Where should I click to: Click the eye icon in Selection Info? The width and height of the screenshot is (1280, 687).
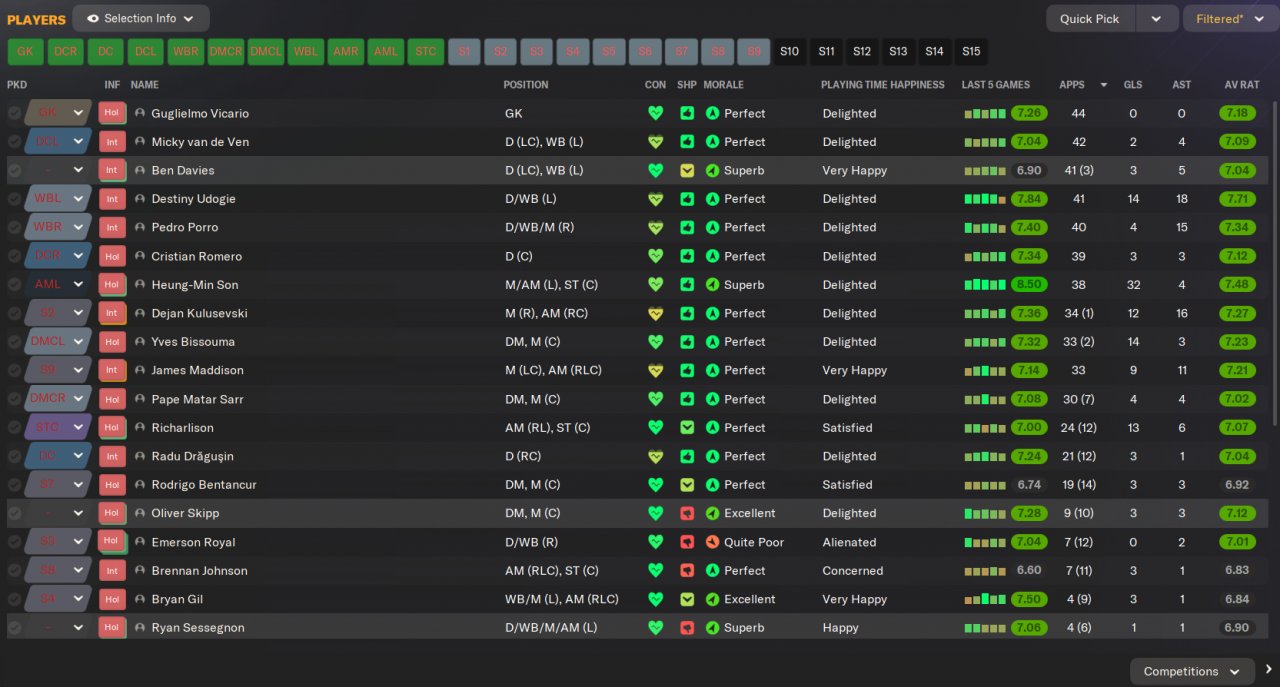(93, 18)
